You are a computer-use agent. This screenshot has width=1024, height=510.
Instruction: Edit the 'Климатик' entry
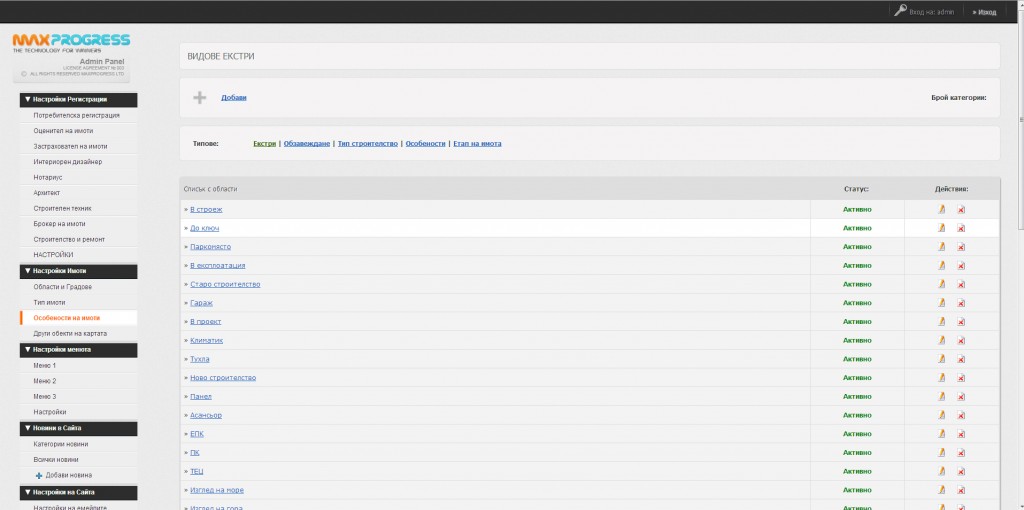(941, 340)
